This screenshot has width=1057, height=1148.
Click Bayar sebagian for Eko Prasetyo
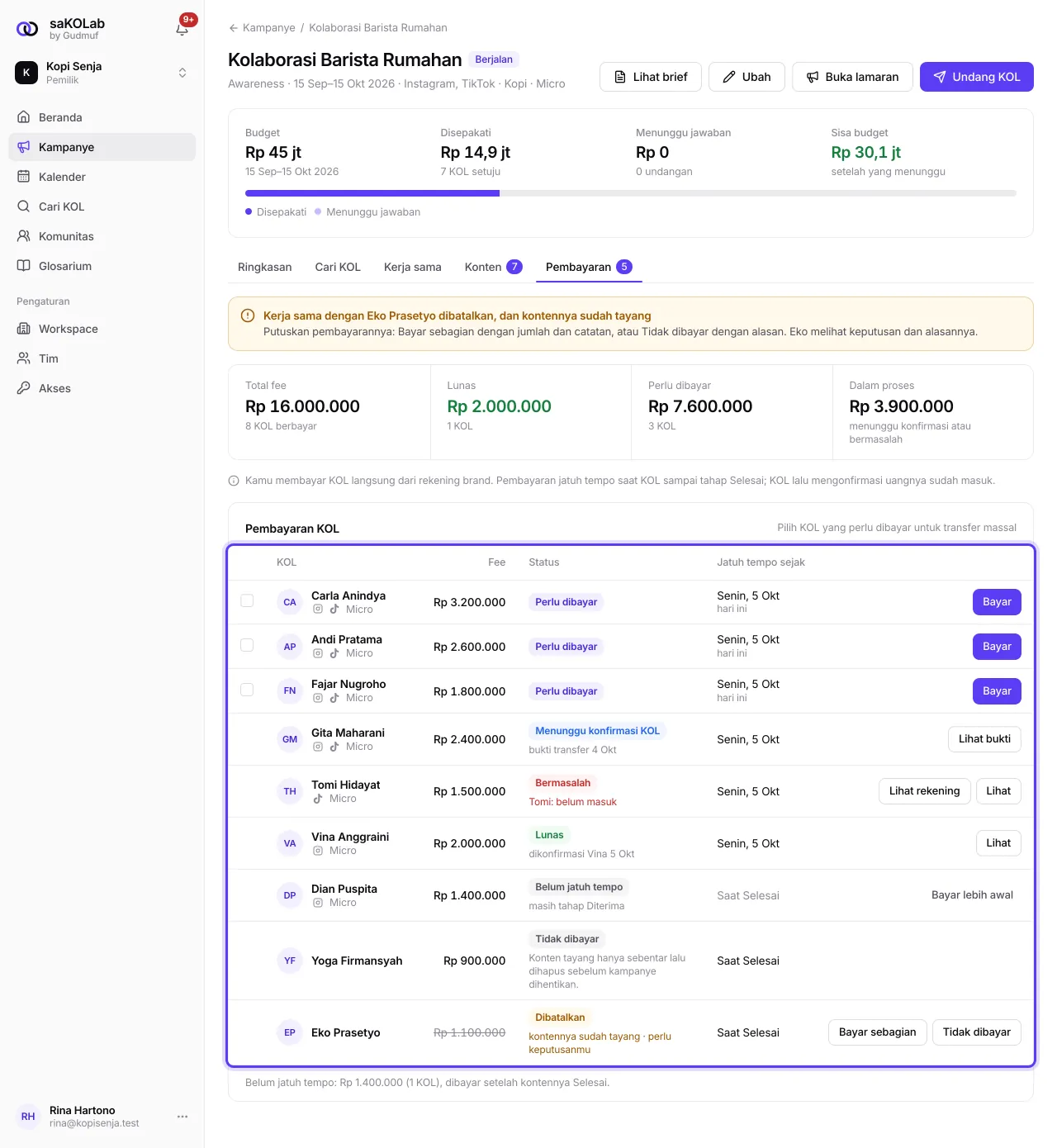pos(877,1032)
